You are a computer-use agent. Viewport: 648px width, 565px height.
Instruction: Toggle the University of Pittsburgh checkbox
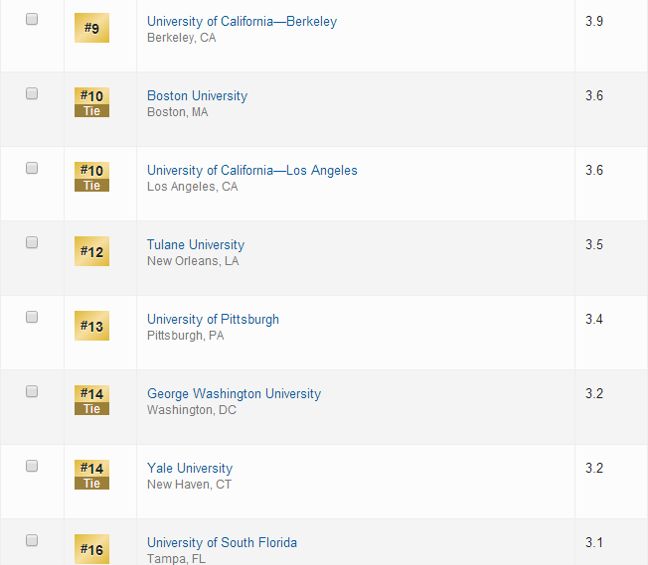[x=32, y=317]
